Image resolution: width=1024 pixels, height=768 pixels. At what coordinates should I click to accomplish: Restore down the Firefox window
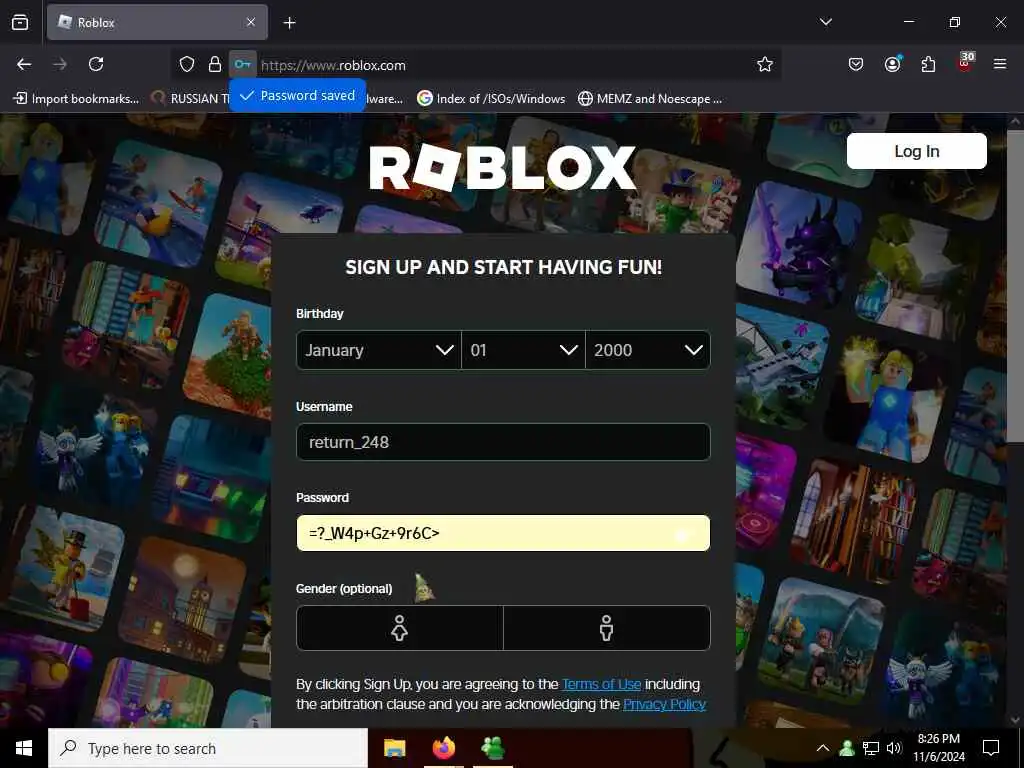click(x=954, y=22)
